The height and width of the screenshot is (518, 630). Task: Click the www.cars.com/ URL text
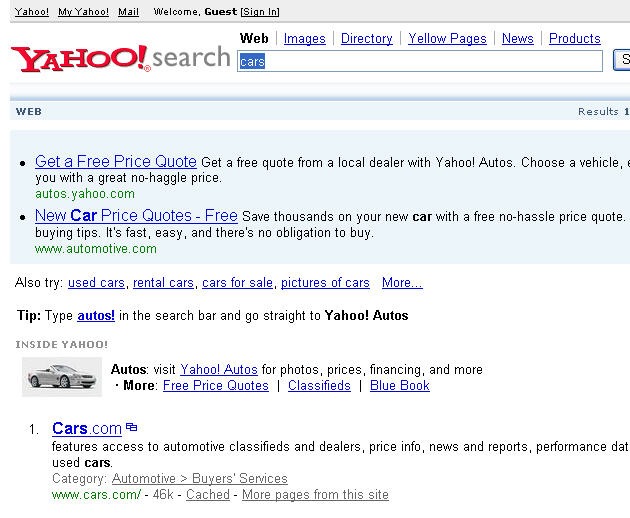(x=96, y=495)
